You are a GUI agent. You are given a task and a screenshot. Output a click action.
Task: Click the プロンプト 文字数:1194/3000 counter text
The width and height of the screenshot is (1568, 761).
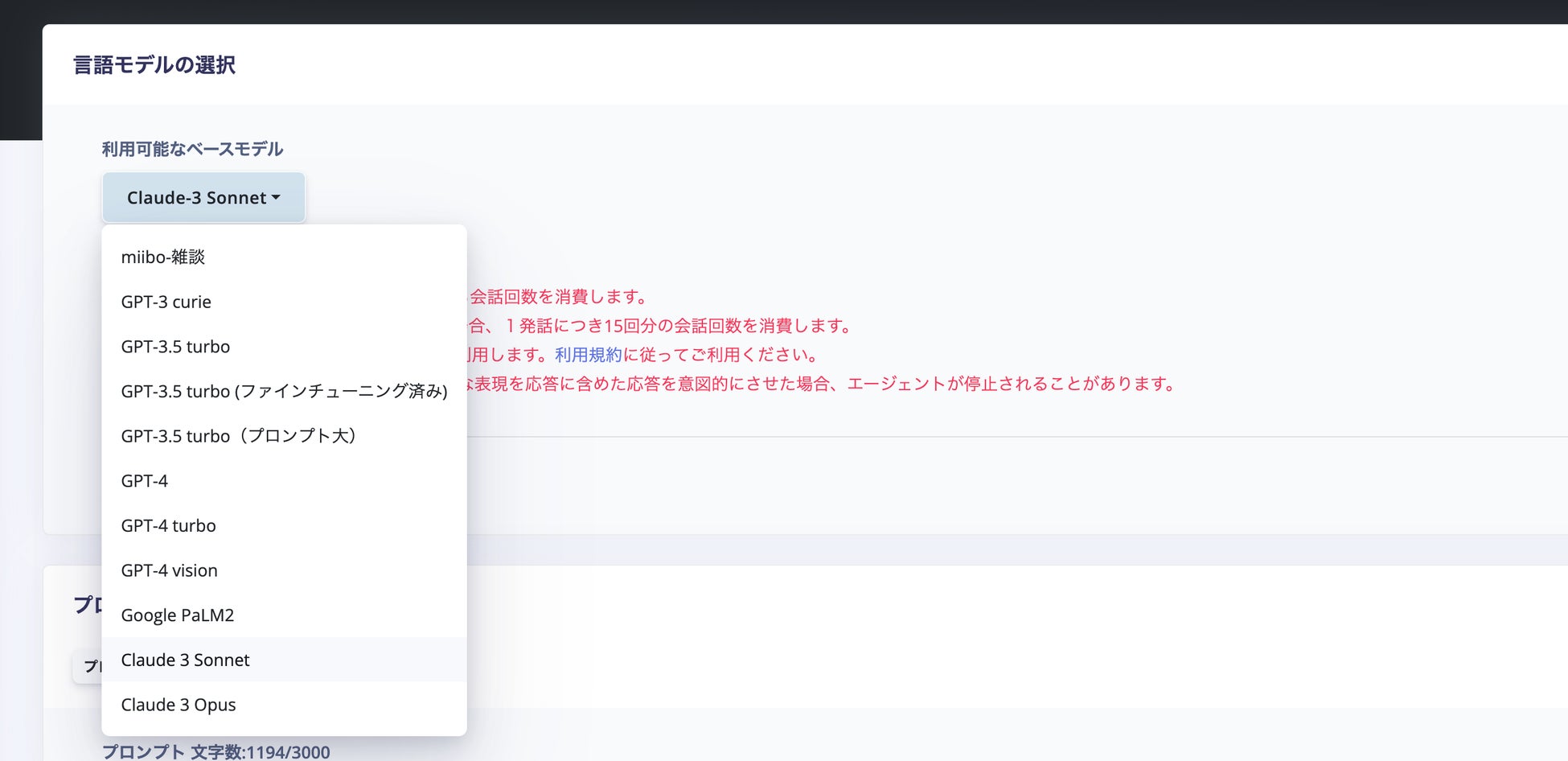(x=215, y=752)
